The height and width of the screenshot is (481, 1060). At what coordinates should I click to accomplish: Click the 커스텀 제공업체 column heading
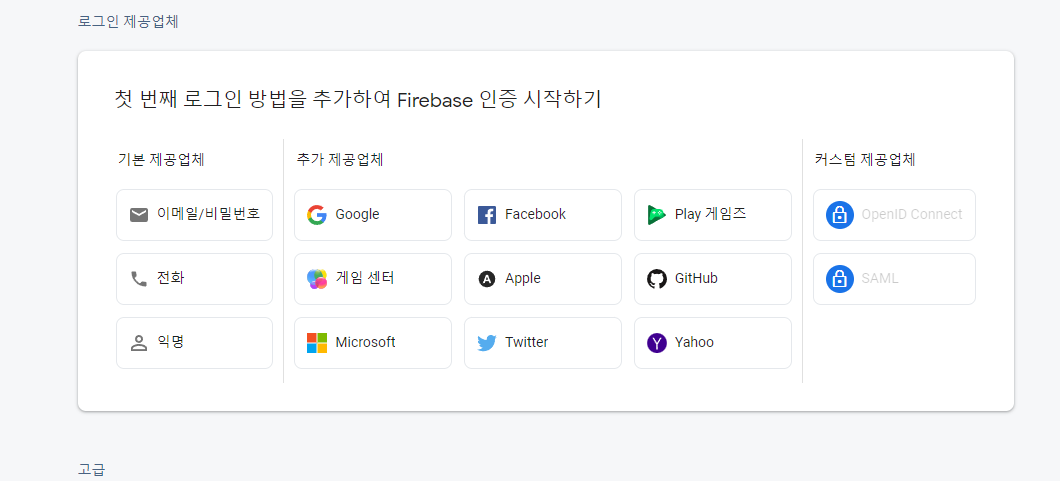865,160
